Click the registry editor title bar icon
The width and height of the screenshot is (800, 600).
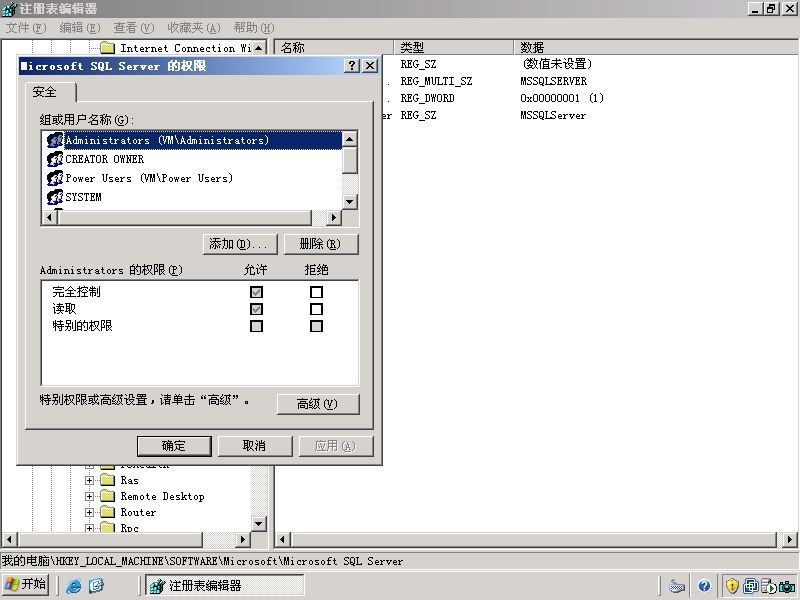pyautogui.click(x=9, y=9)
